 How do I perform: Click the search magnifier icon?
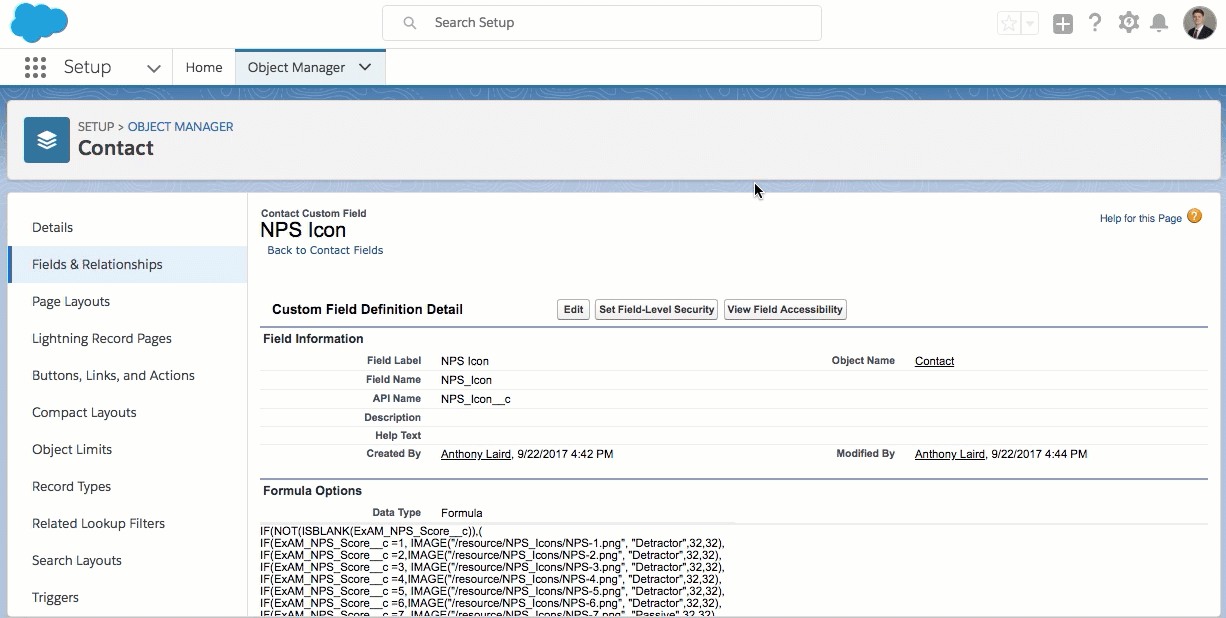click(x=408, y=22)
